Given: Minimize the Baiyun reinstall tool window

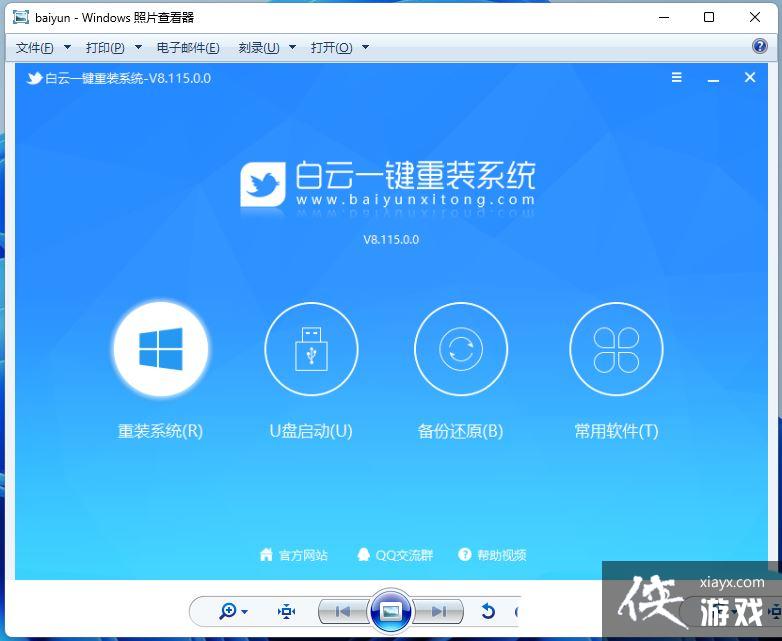Looking at the screenshot, I should pos(713,79).
